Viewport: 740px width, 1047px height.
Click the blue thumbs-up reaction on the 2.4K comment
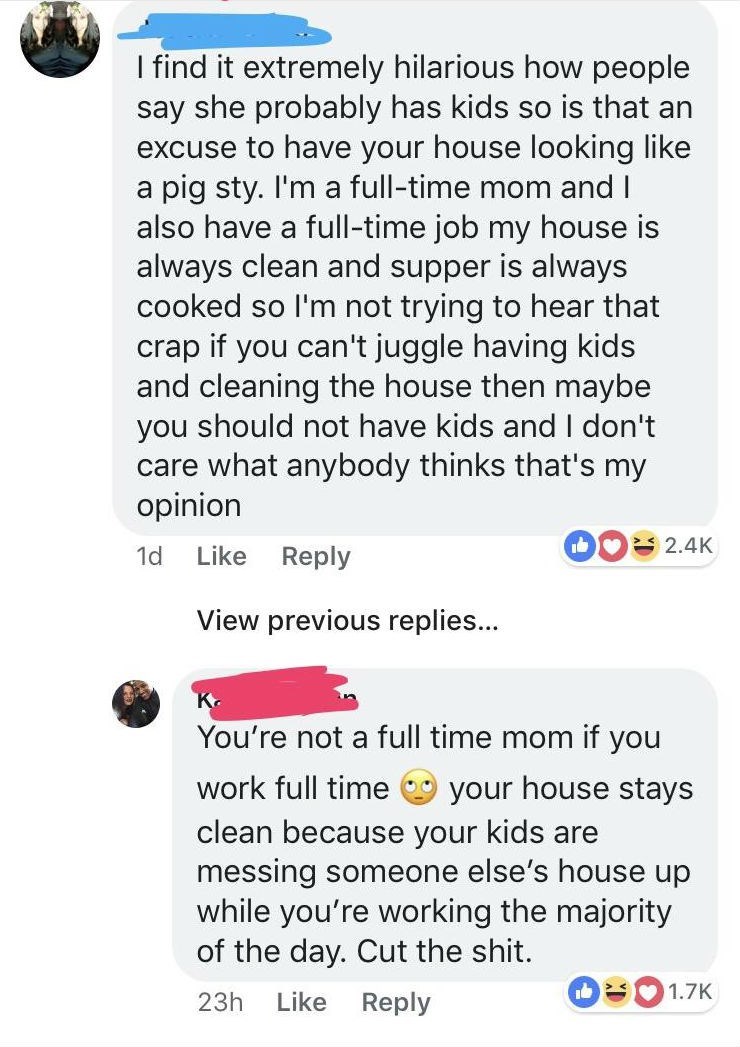point(579,545)
